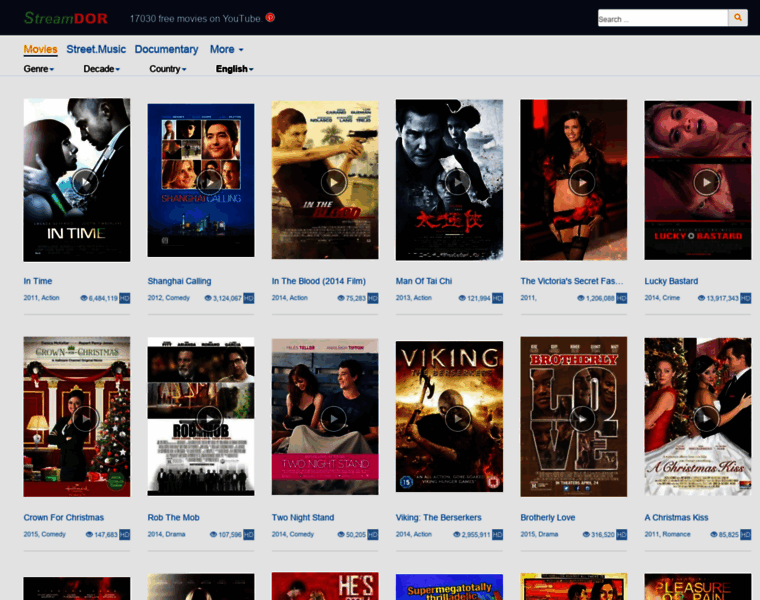This screenshot has width=760, height=600.
Task: Open Two Night Stand title link
Action: click(303, 518)
